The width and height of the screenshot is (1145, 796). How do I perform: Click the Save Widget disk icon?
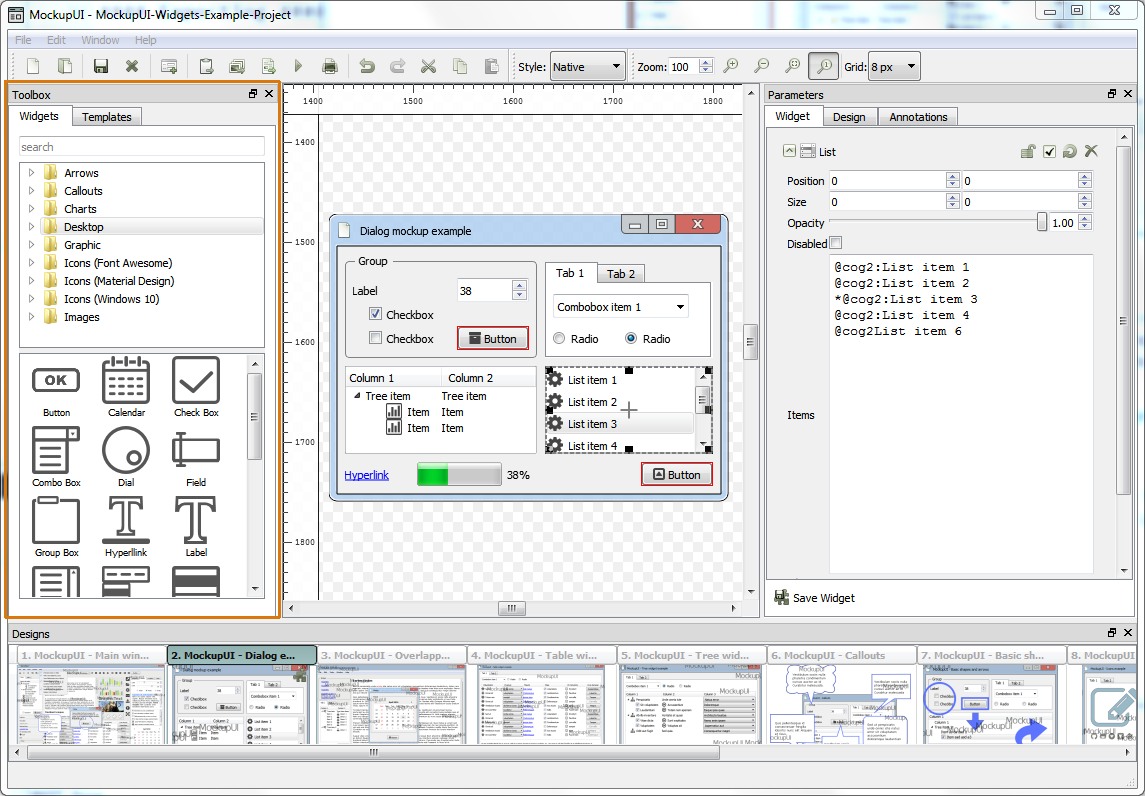[781, 597]
